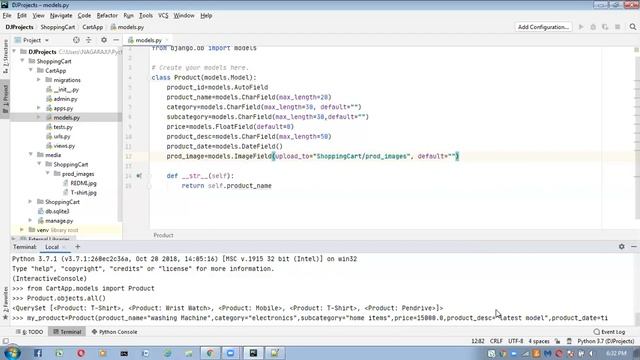Click 4 spaces indent setting
640x360 pixels.
(x=539, y=341)
